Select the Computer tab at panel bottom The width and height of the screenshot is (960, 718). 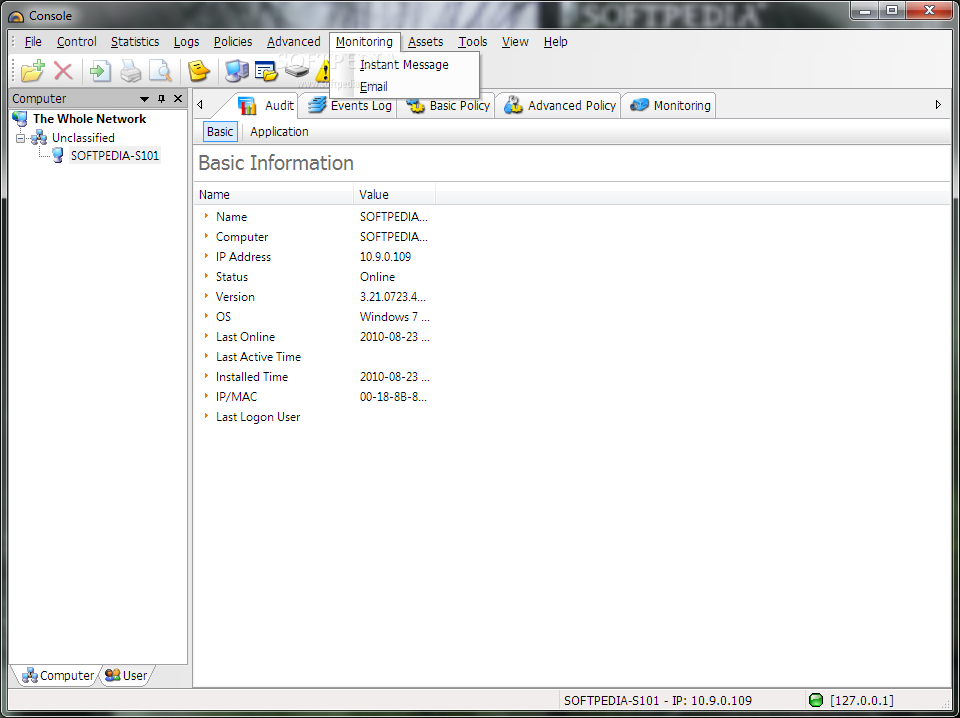coord(58,675)
